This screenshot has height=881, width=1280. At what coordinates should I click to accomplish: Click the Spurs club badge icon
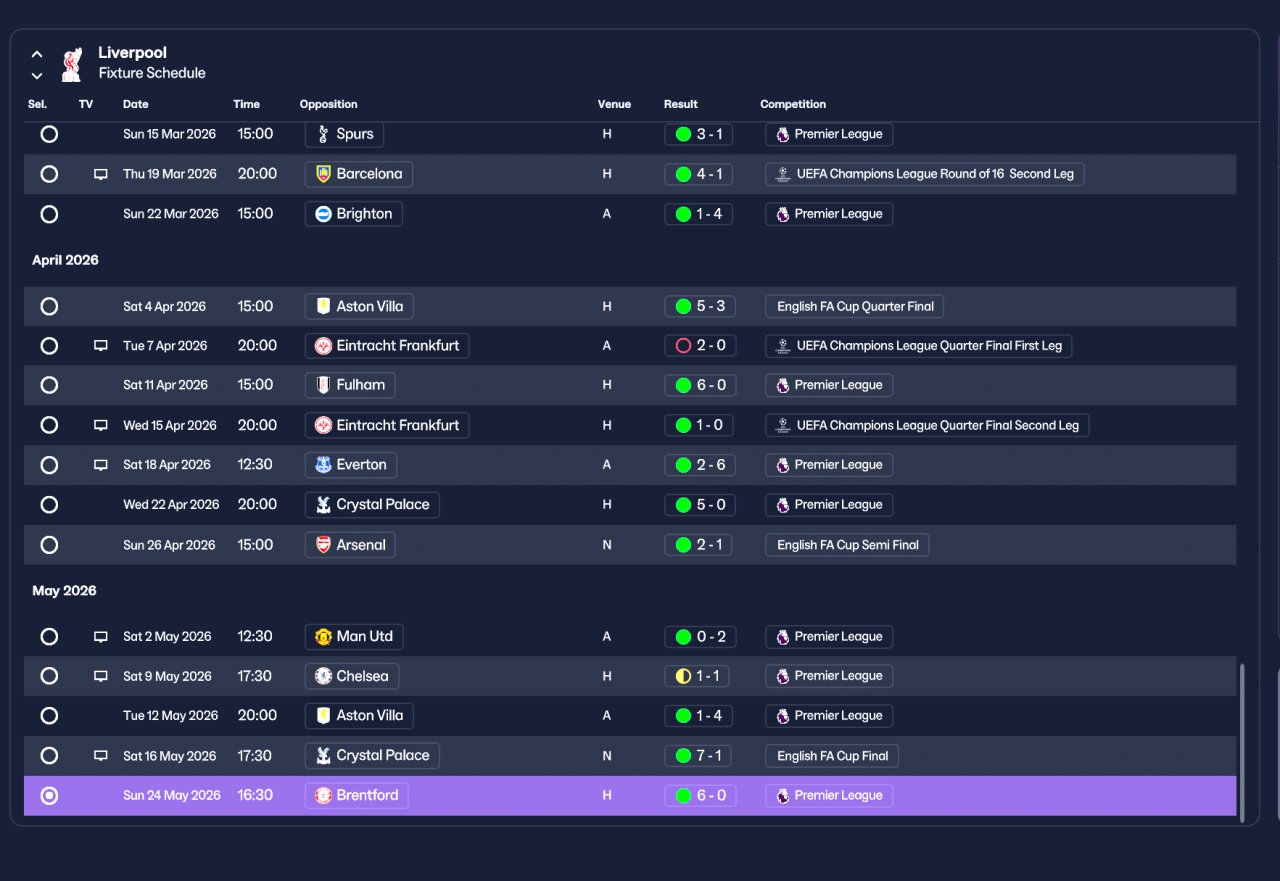(x=323, y=134)
